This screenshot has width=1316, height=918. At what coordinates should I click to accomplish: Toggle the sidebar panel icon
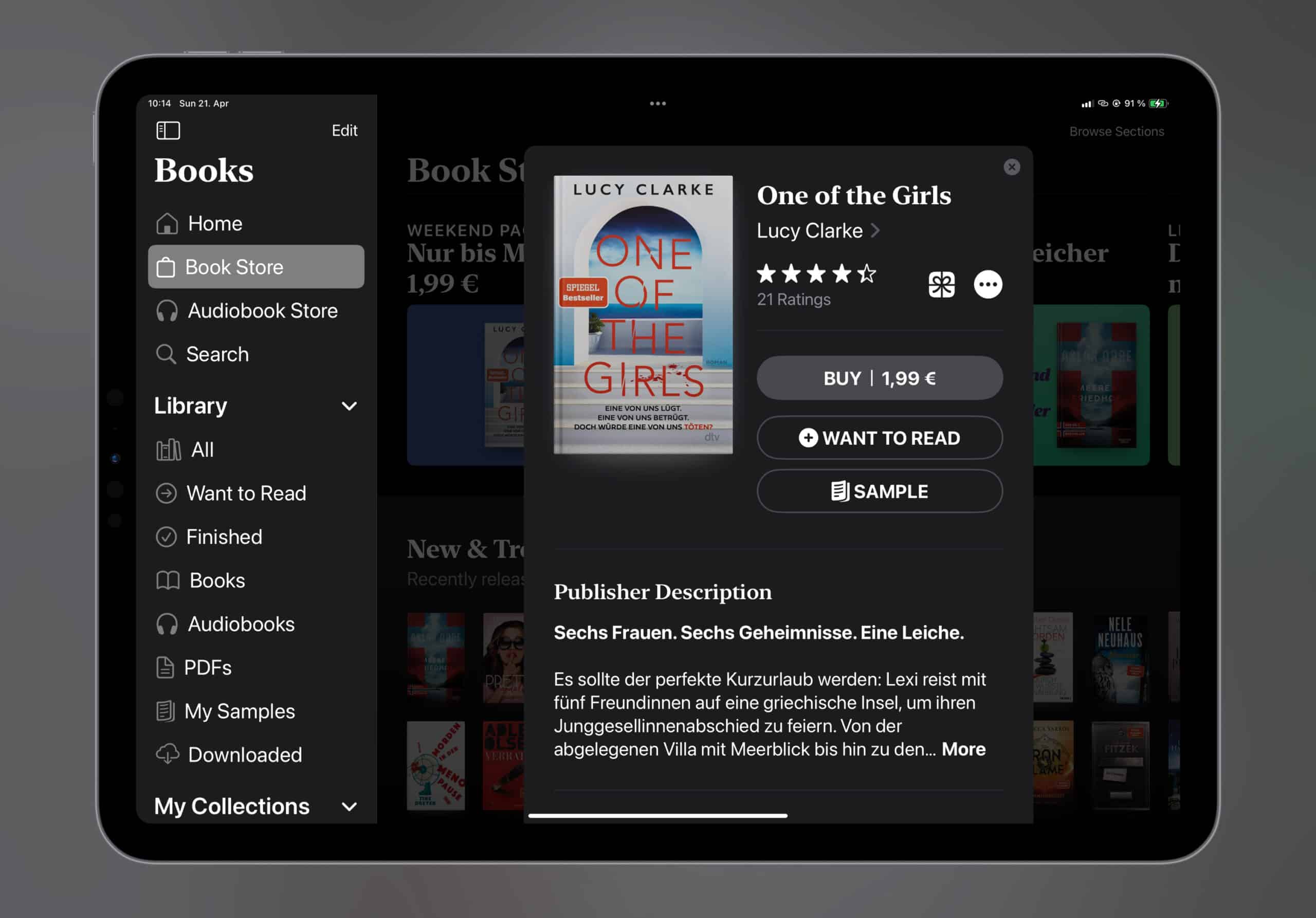tap(168, 131)
